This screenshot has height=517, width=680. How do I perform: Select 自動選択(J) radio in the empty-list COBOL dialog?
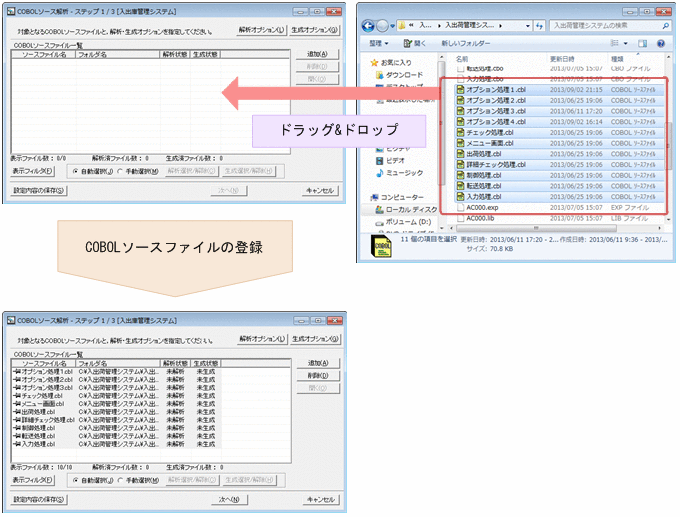[75, 171]
